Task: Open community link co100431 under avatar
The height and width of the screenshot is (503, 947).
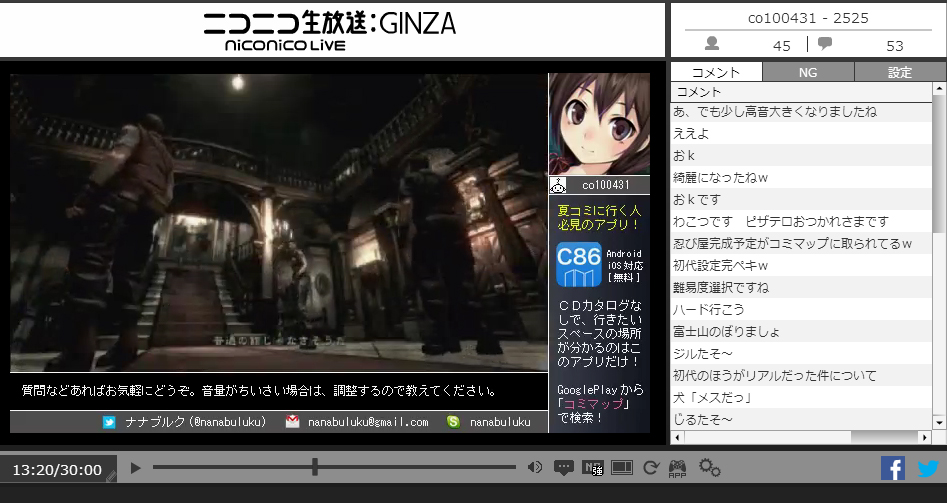Action: (x=606, y=185)
